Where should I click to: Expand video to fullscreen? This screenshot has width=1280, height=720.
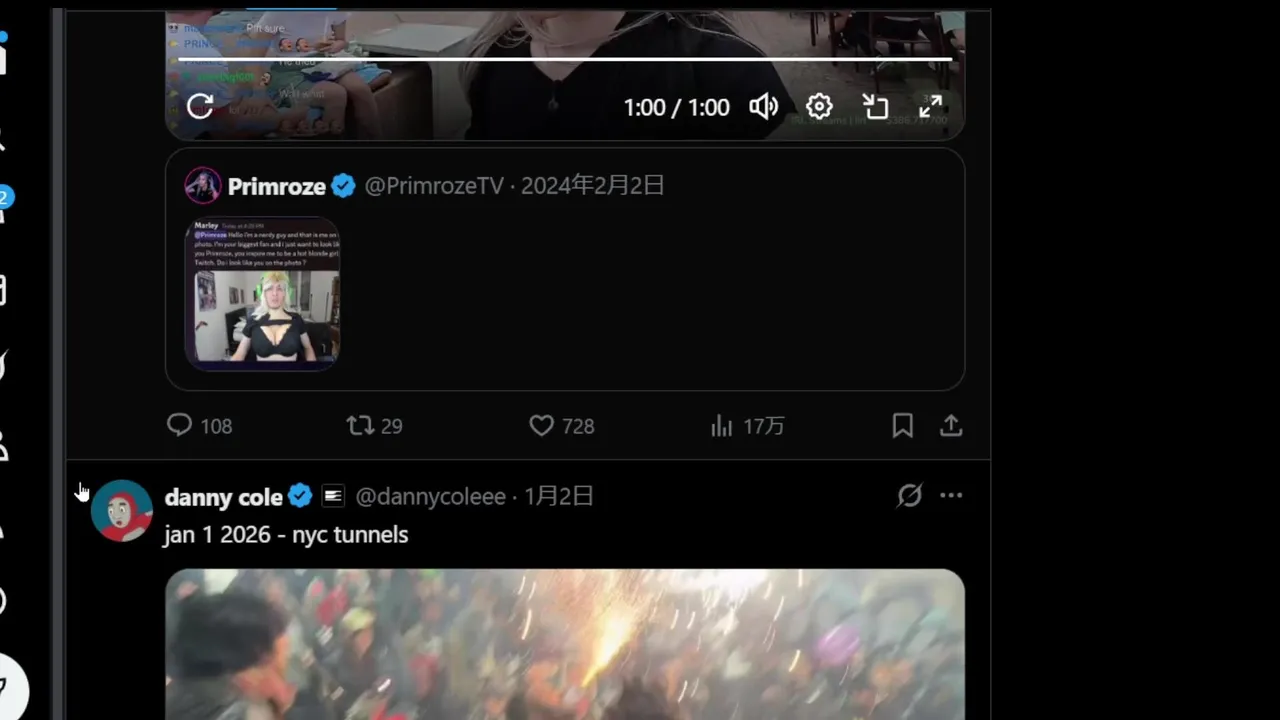[x=931, y=107]
